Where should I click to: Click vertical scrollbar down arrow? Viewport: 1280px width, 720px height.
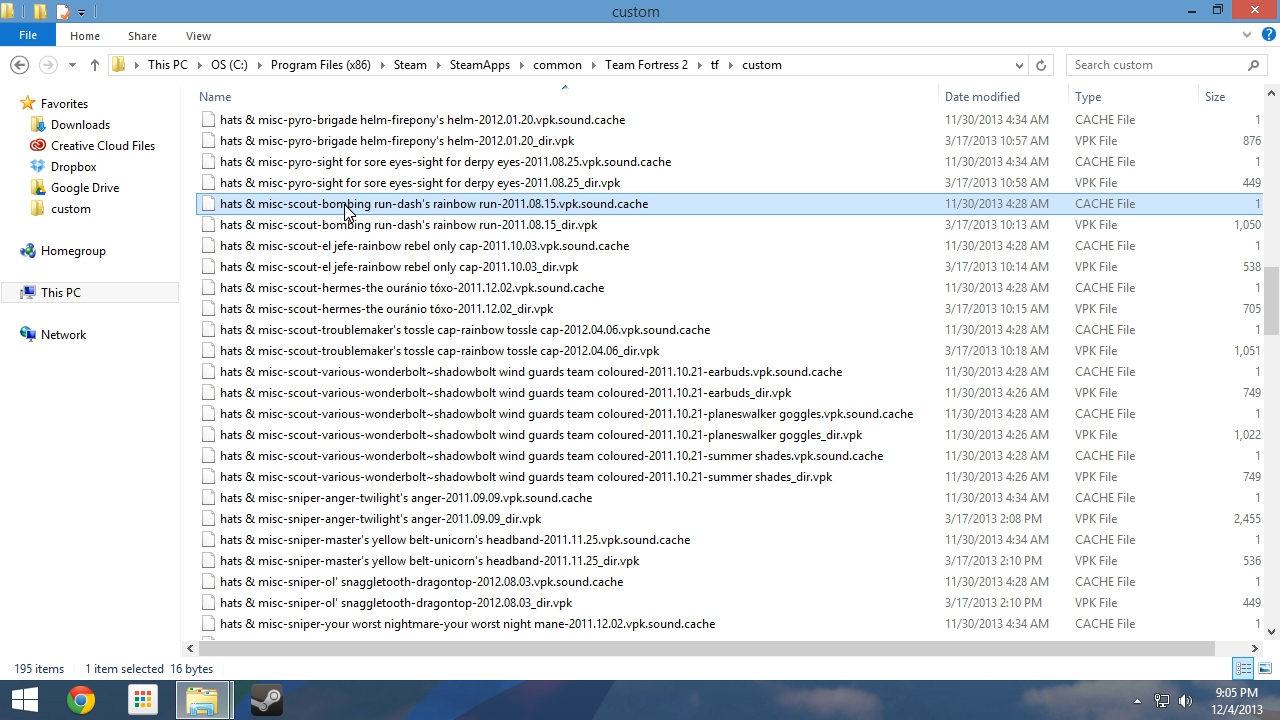point(1272,631)
